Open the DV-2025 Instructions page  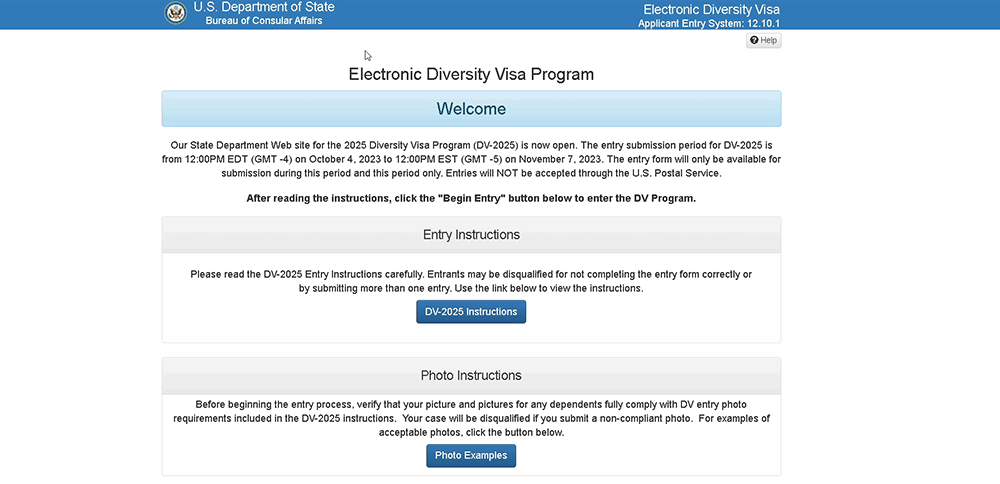[471, 312]
